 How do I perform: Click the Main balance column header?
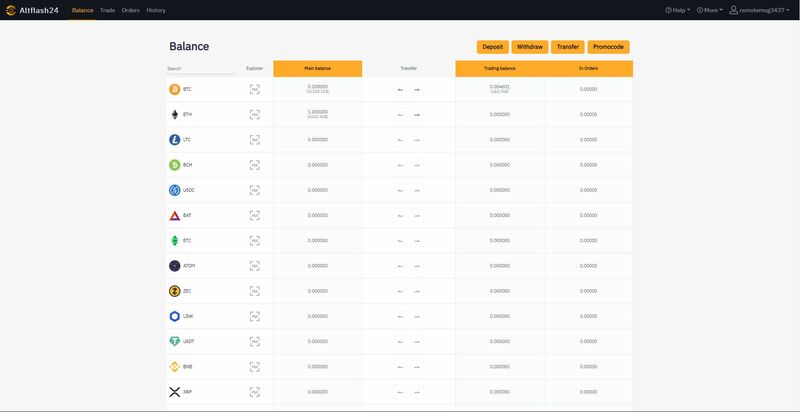(318, 69)
